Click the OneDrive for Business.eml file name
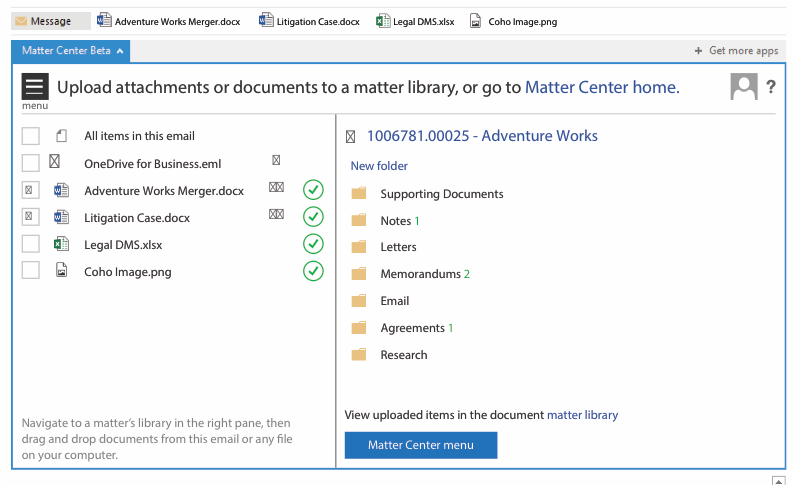The height and width of the screenshot is (485, 793). (x=153, y=163)
